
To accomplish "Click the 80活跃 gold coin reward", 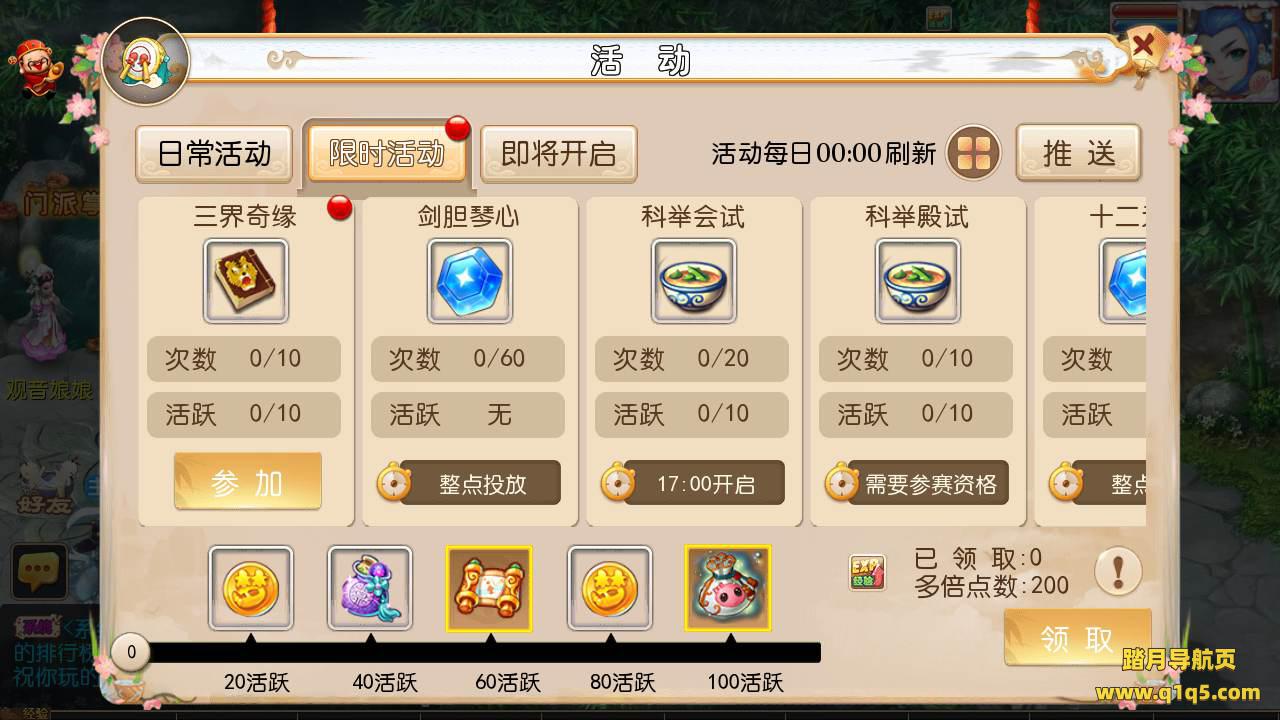I will point(610,588).
